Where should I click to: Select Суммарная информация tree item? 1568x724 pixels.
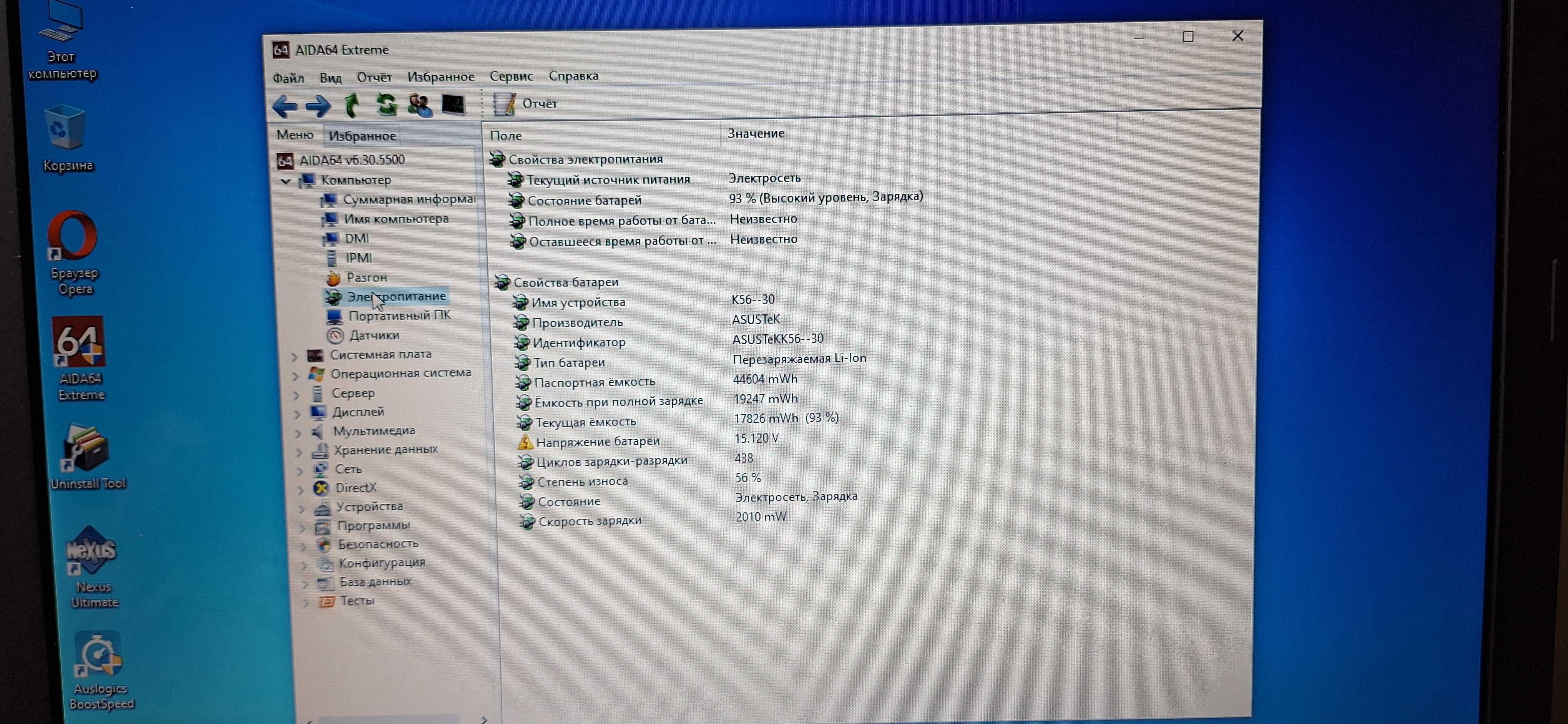[x=398, y=199]
